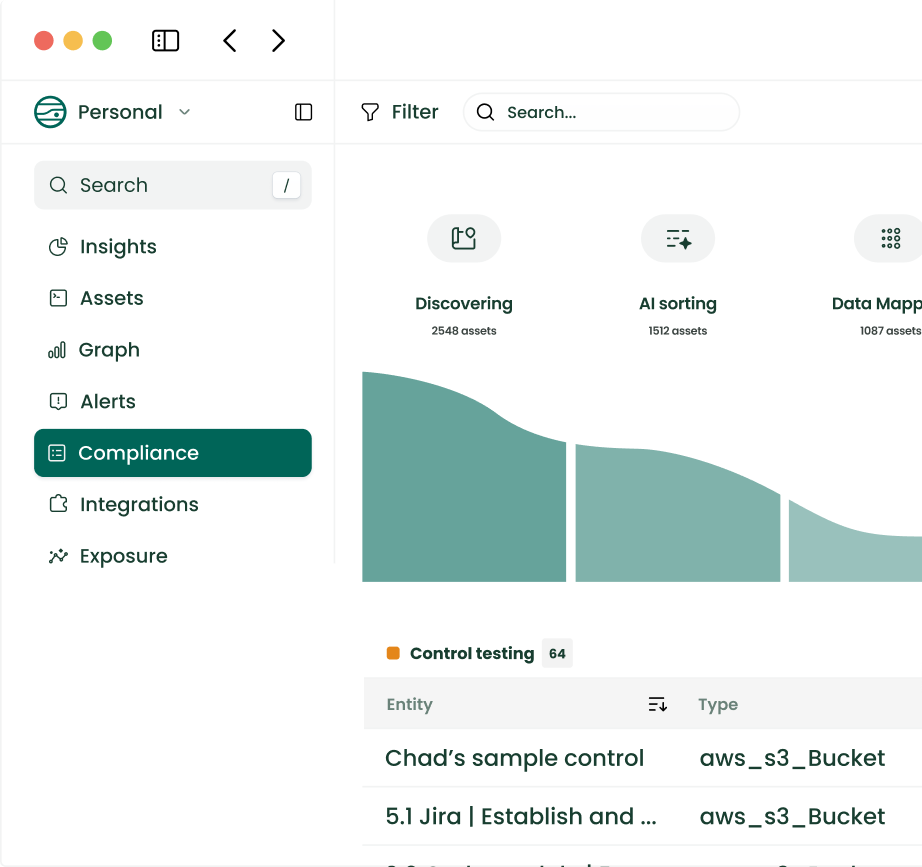
Task: Click the Alerts exclamation icon
Action: 58,401
